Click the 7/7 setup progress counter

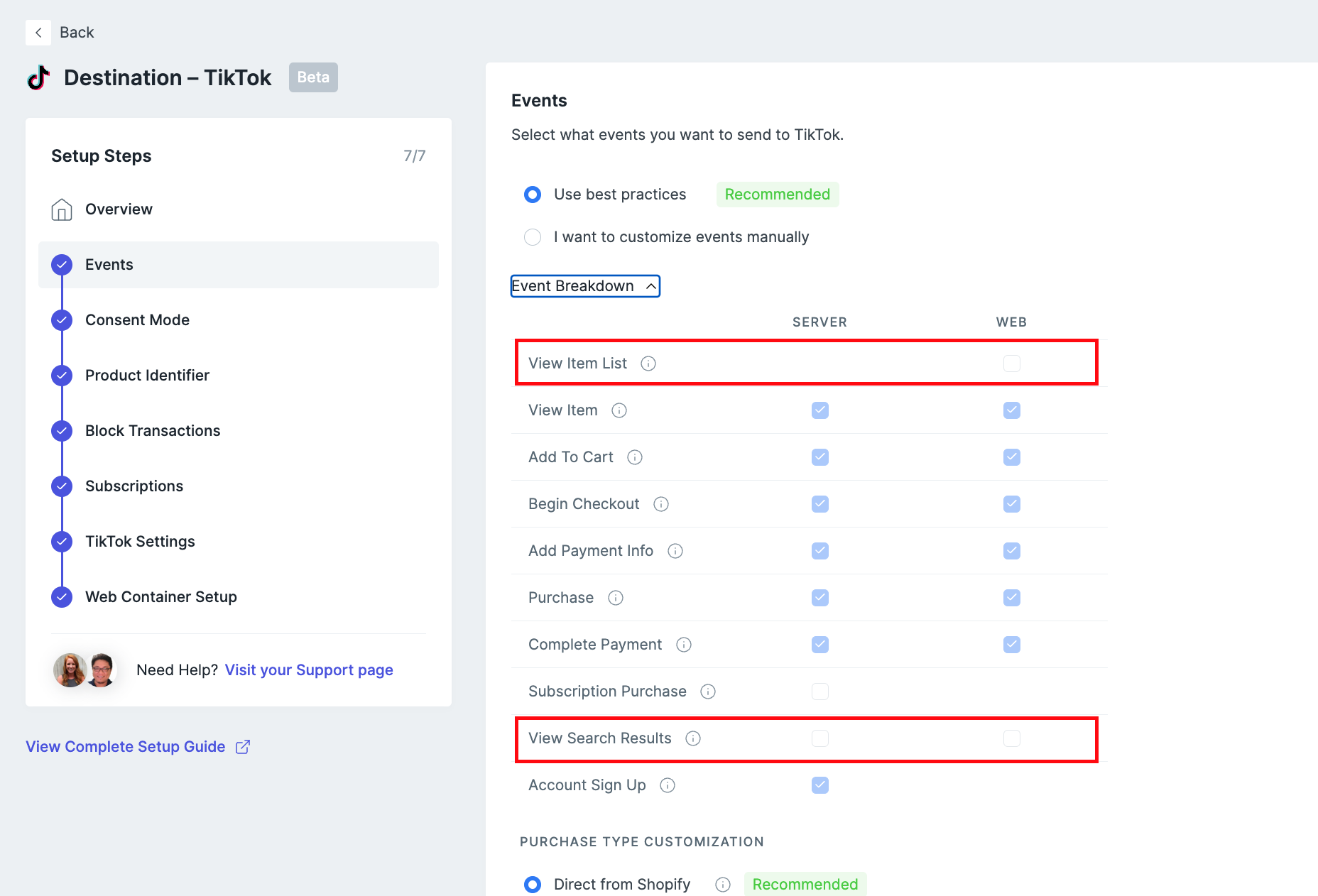tap(415, 156)
